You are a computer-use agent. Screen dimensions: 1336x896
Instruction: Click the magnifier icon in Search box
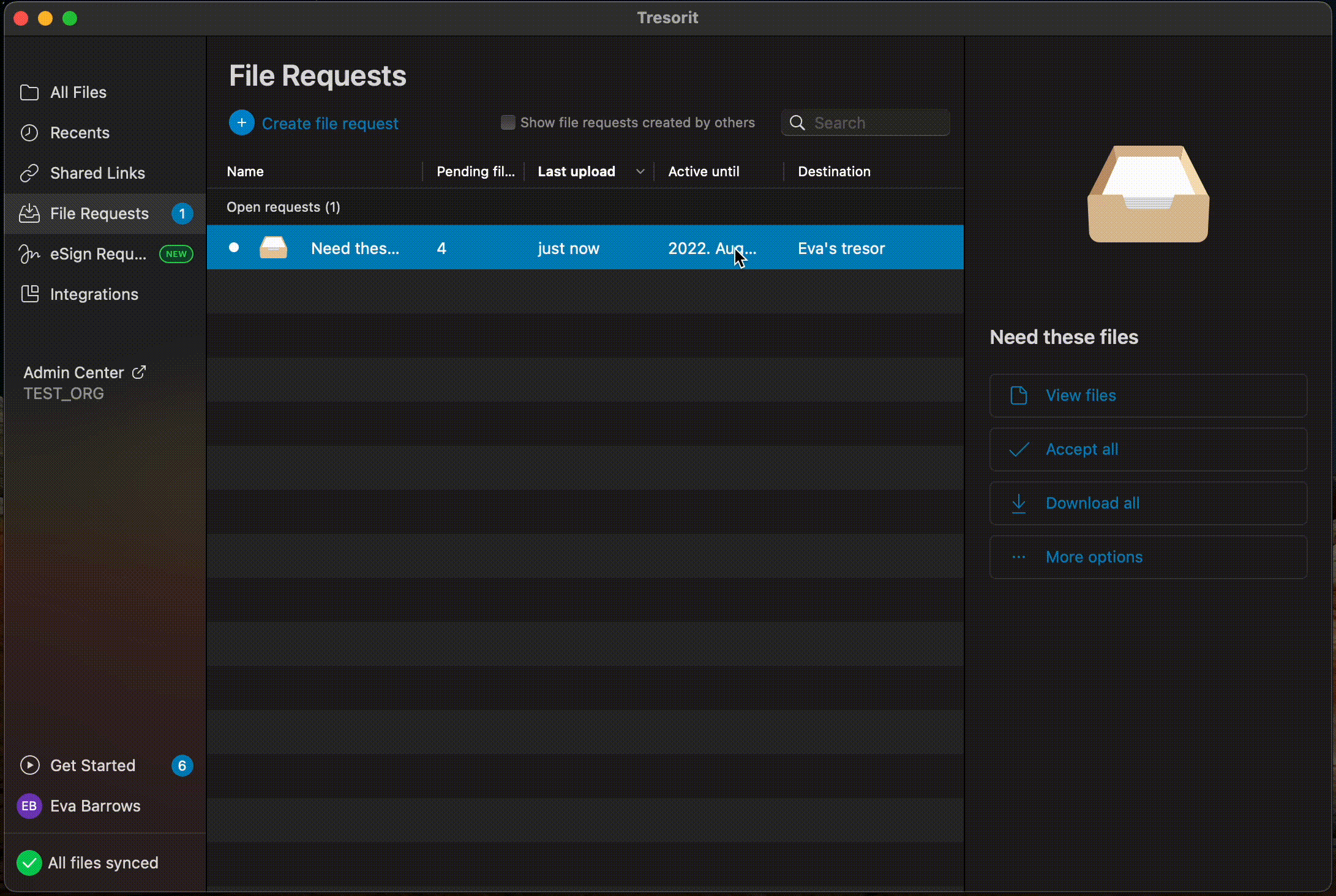pos(797,123)
